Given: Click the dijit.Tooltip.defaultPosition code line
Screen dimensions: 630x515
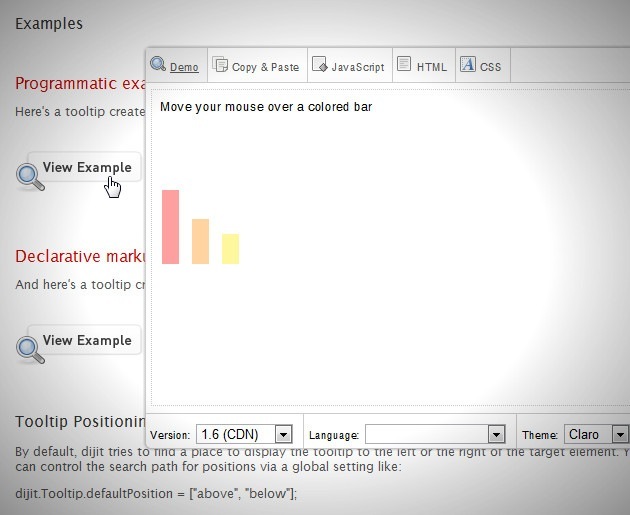Looking at the screenshot, I should pos(156,493).
